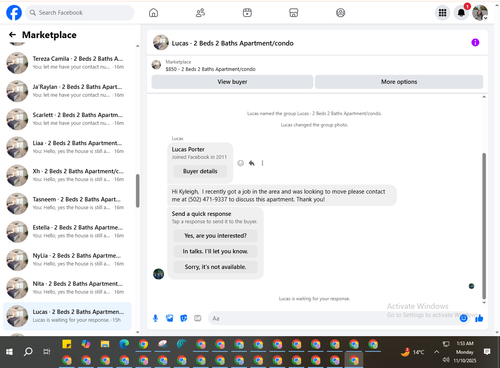This screenshot has height=368, width=500.
Task: Click the conversation list scrollbar
Action: [x=138, y=191]
